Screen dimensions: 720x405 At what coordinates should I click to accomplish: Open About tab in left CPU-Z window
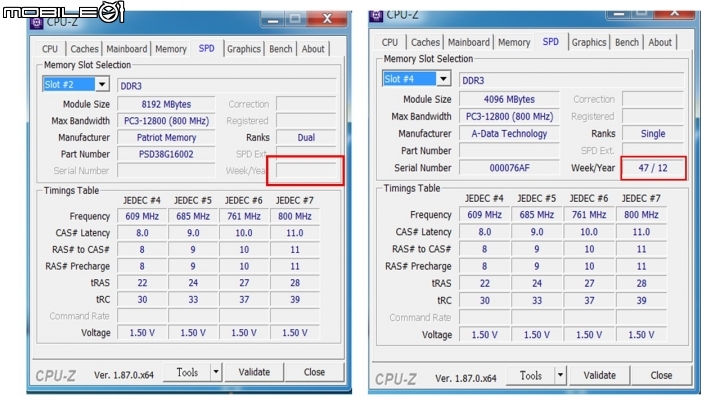[x=313, y=49]
